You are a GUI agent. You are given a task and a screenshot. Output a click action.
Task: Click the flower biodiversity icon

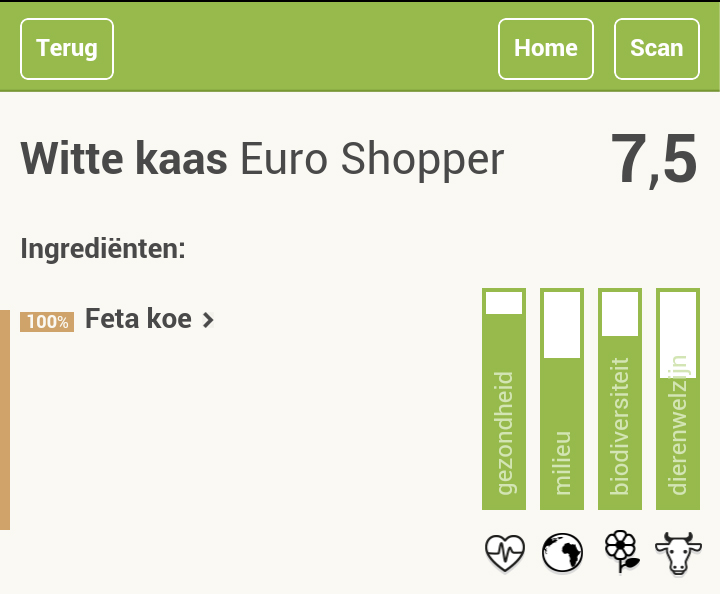621,551
